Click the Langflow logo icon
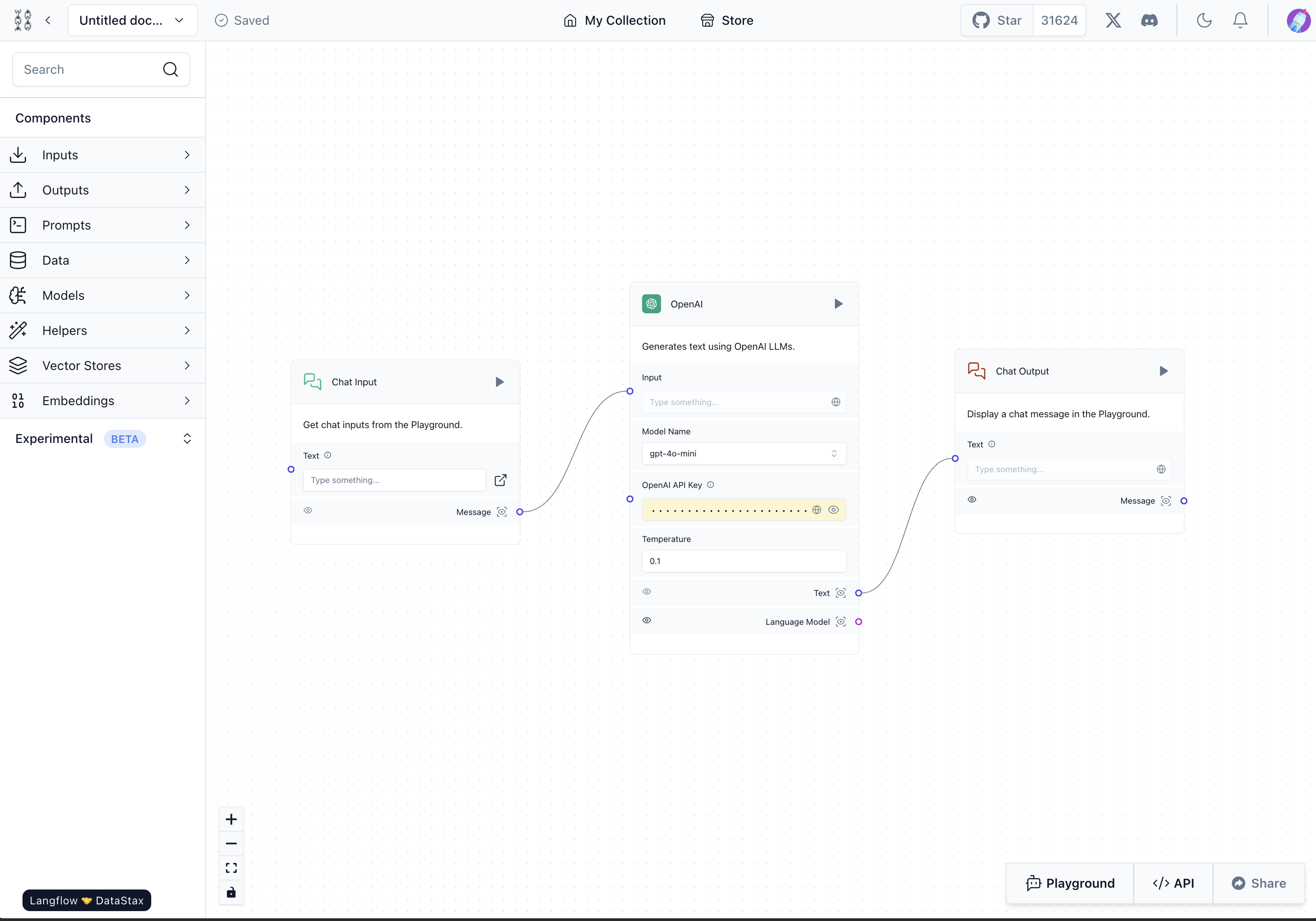 pos(23,20)
